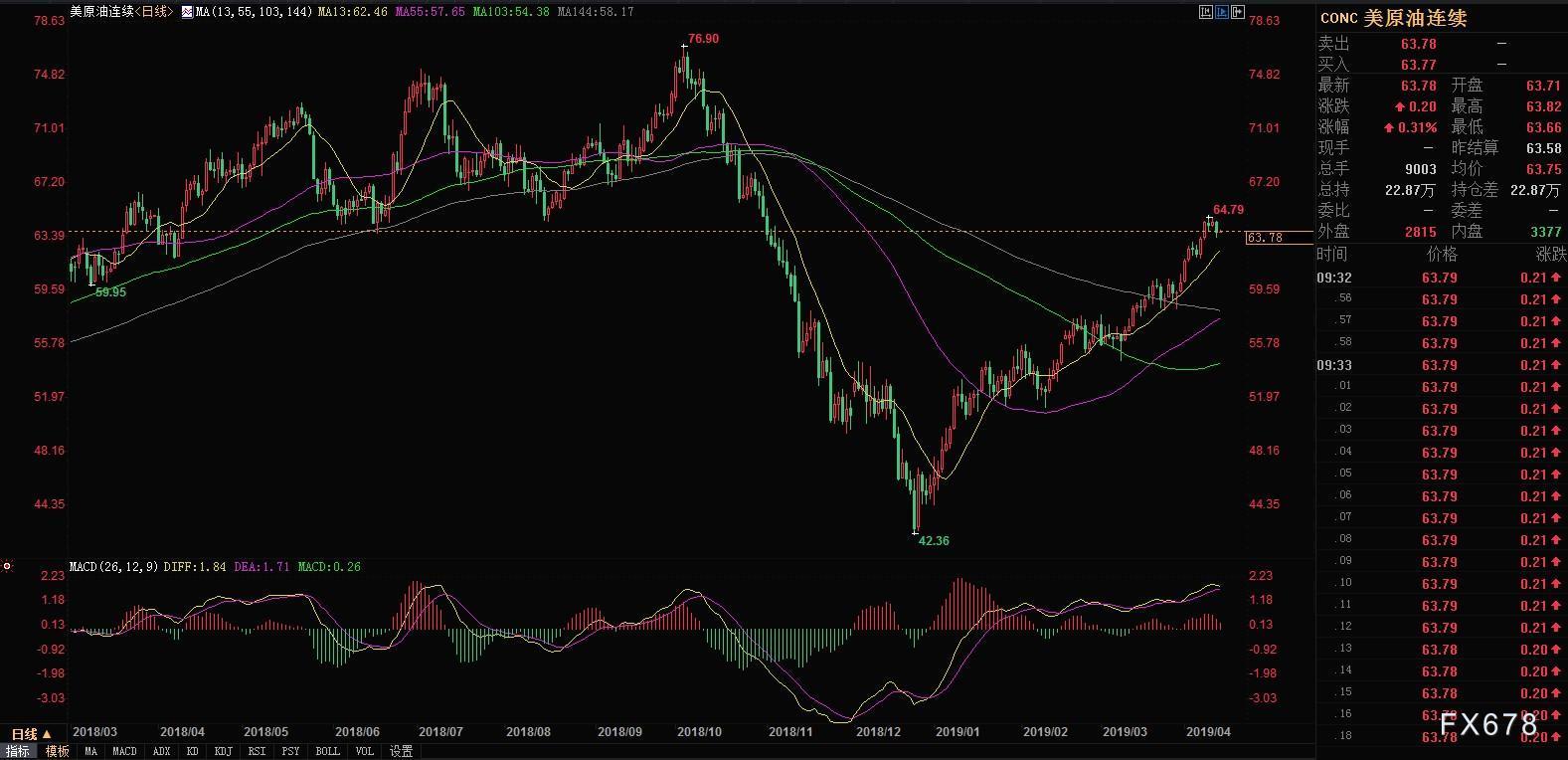1568x760 pixels.
Task: Click the MACD:0.26 value
Action: [330, 567]
